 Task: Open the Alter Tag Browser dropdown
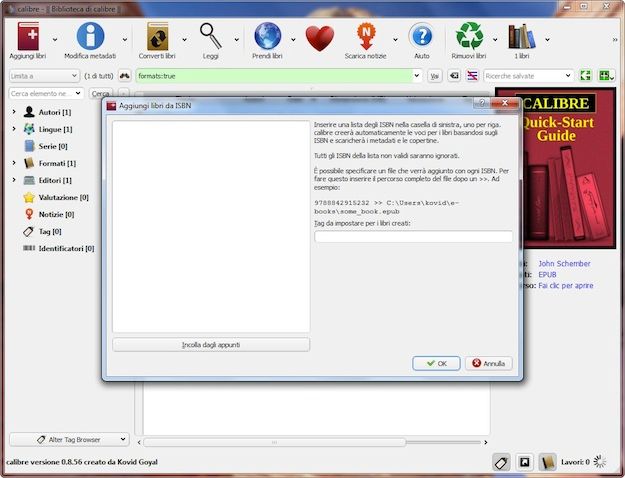(69, 439)
